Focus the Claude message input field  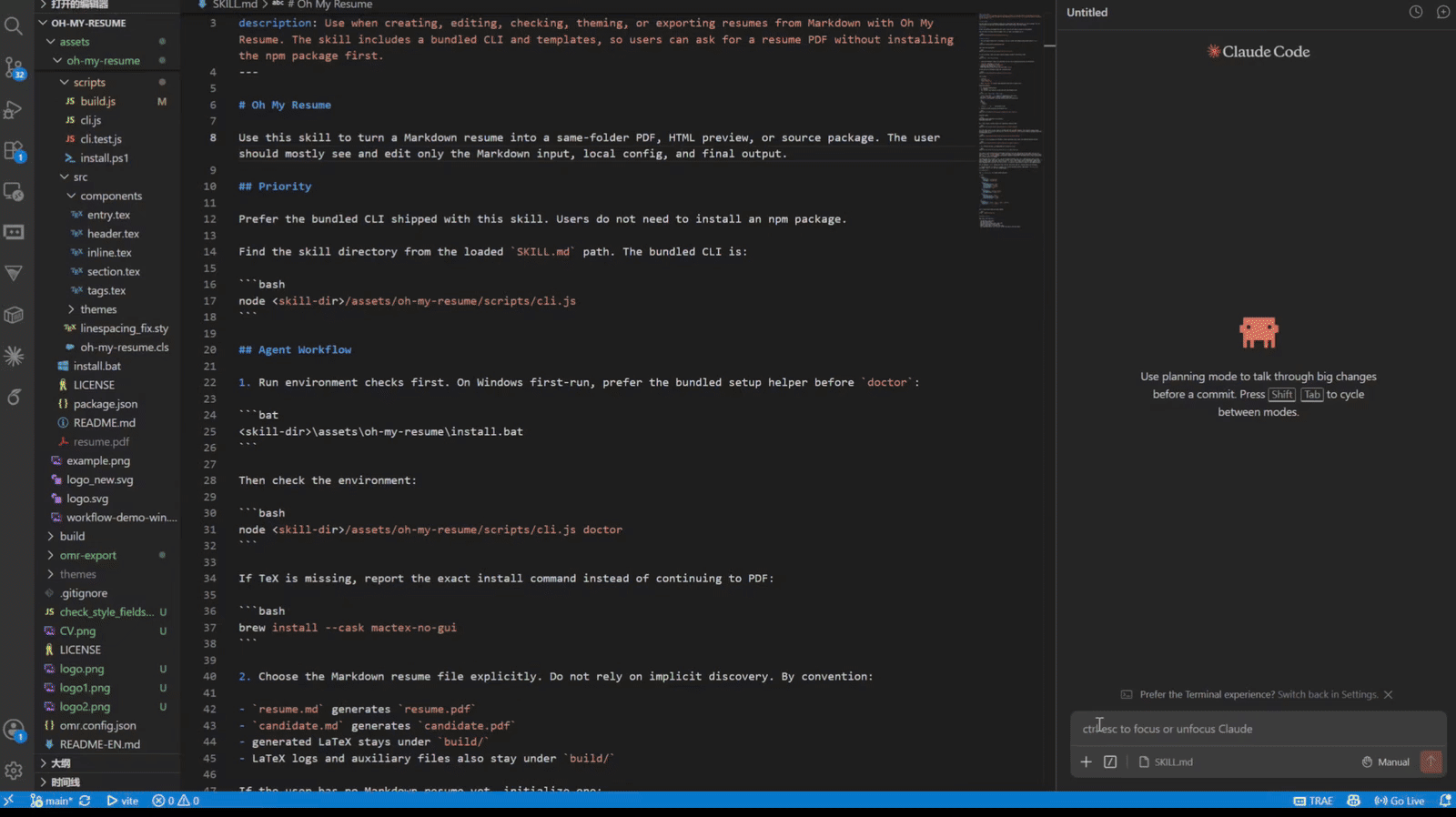[1258, 729]
